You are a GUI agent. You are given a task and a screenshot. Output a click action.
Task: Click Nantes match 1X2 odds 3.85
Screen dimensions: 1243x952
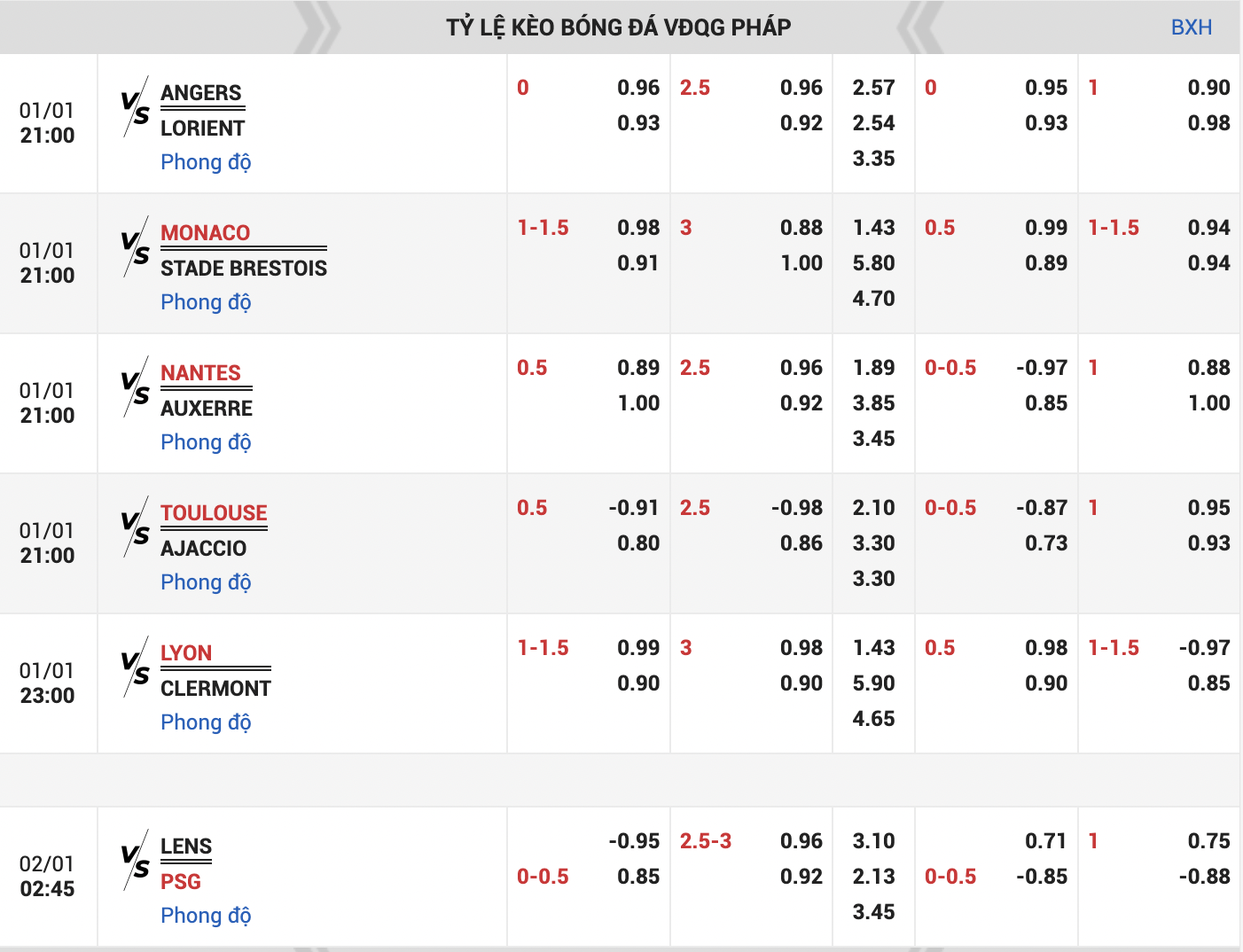coord(873,403)
